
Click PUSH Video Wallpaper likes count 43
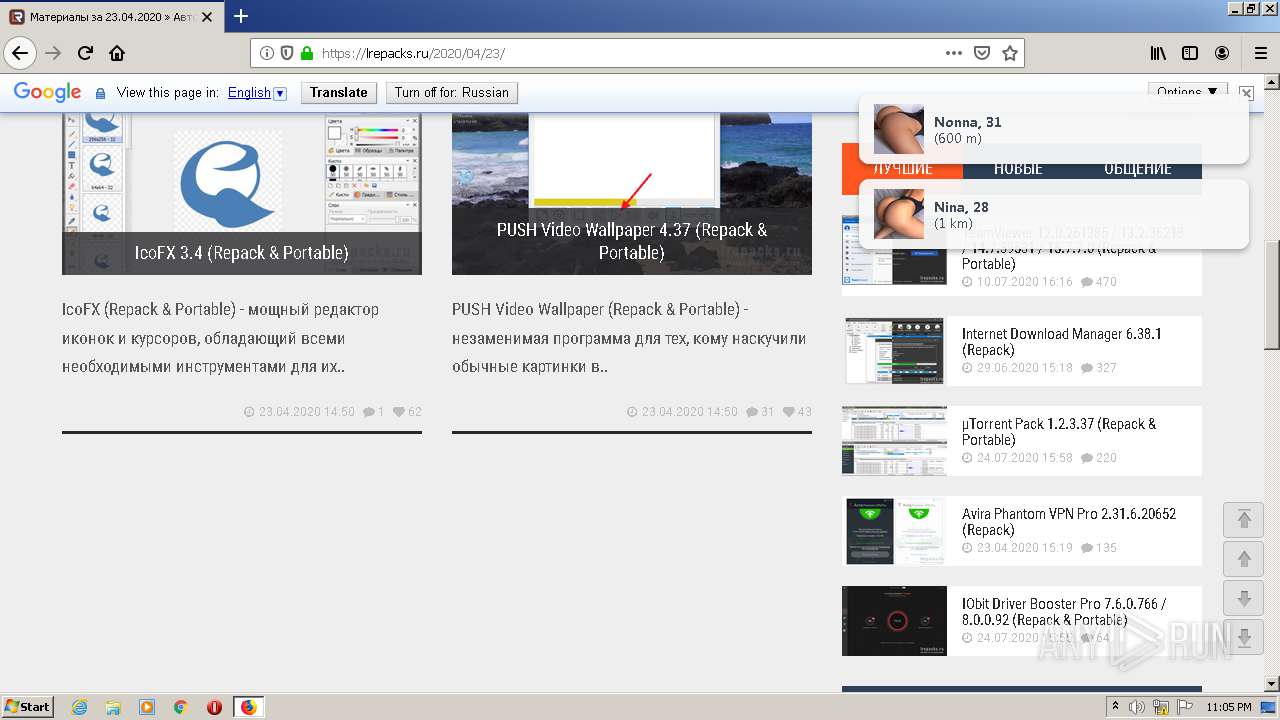[797, 411]
